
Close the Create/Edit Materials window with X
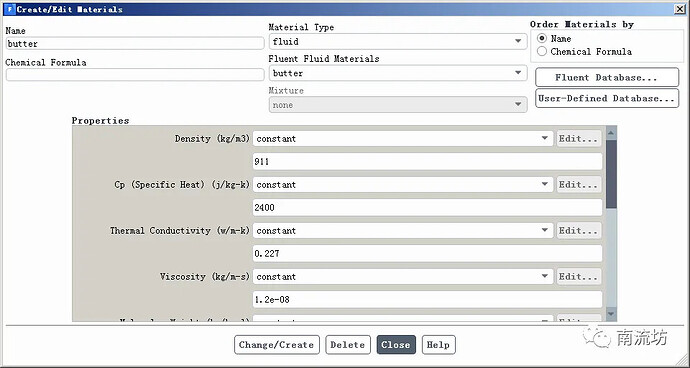680,9
